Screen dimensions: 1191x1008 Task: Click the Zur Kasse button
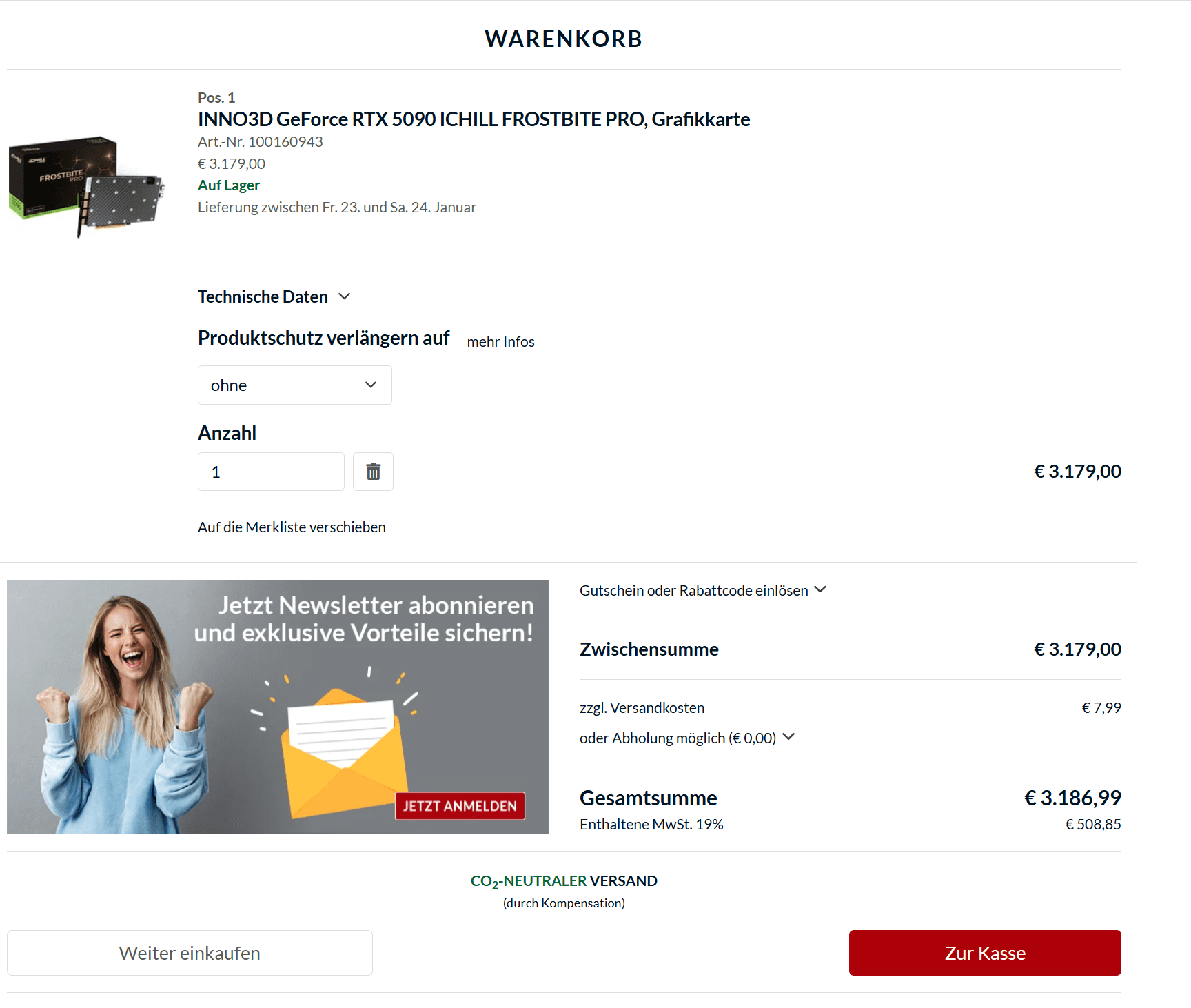click(x=985, y=953)
